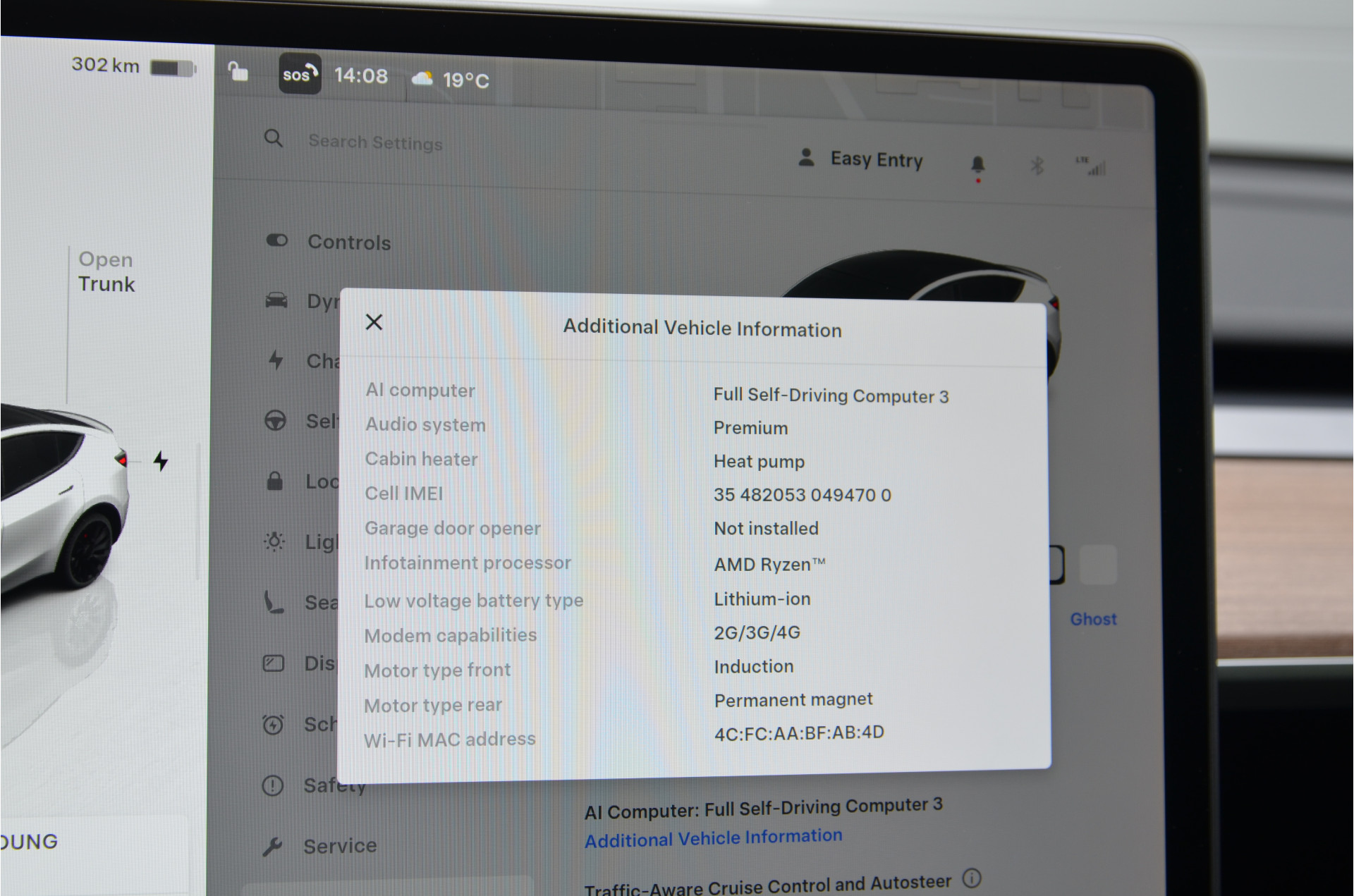Tap the Open Trunk button

(106, 271)
